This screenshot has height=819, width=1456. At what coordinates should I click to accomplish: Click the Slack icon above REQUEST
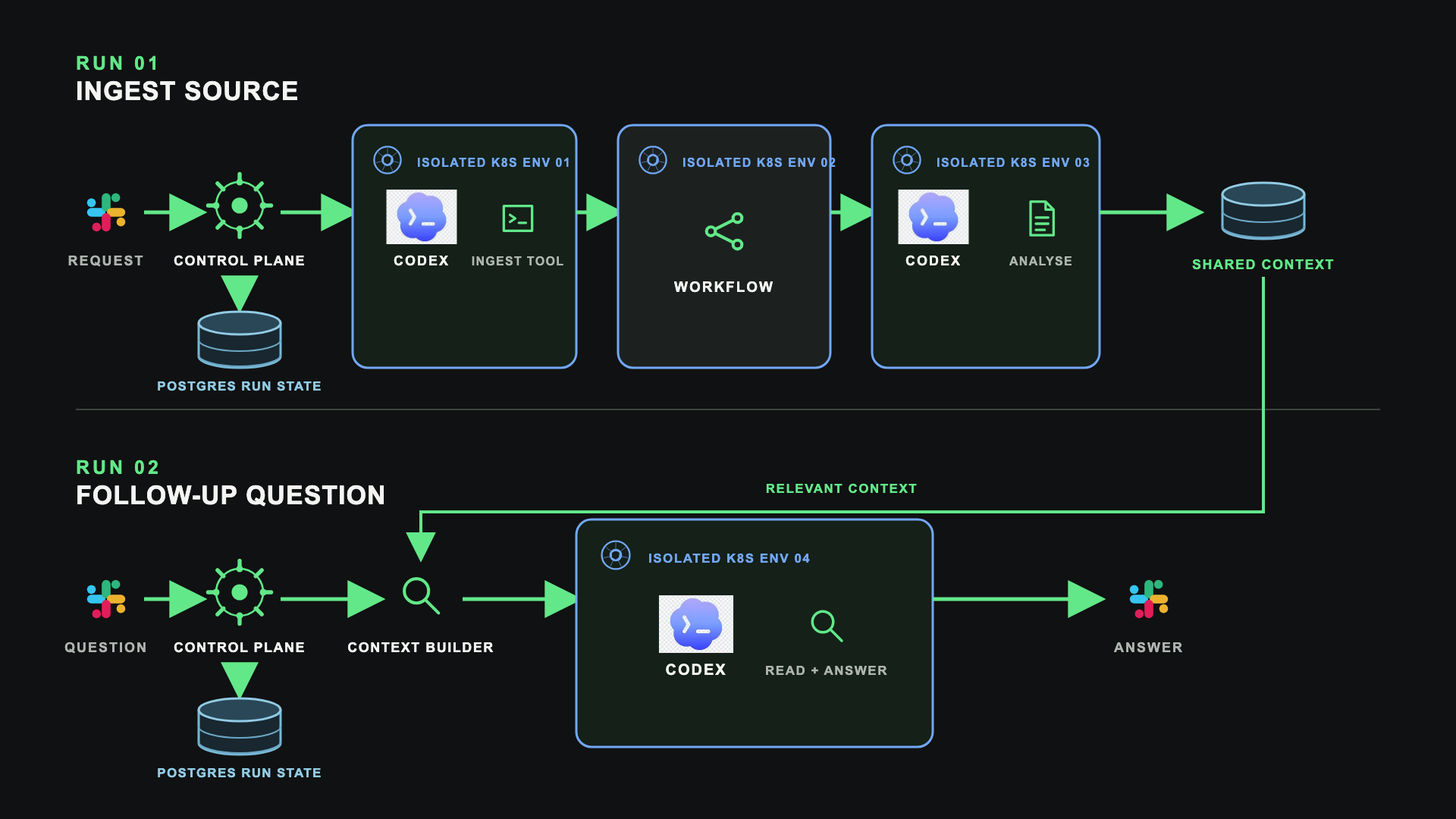pos(106,212)
